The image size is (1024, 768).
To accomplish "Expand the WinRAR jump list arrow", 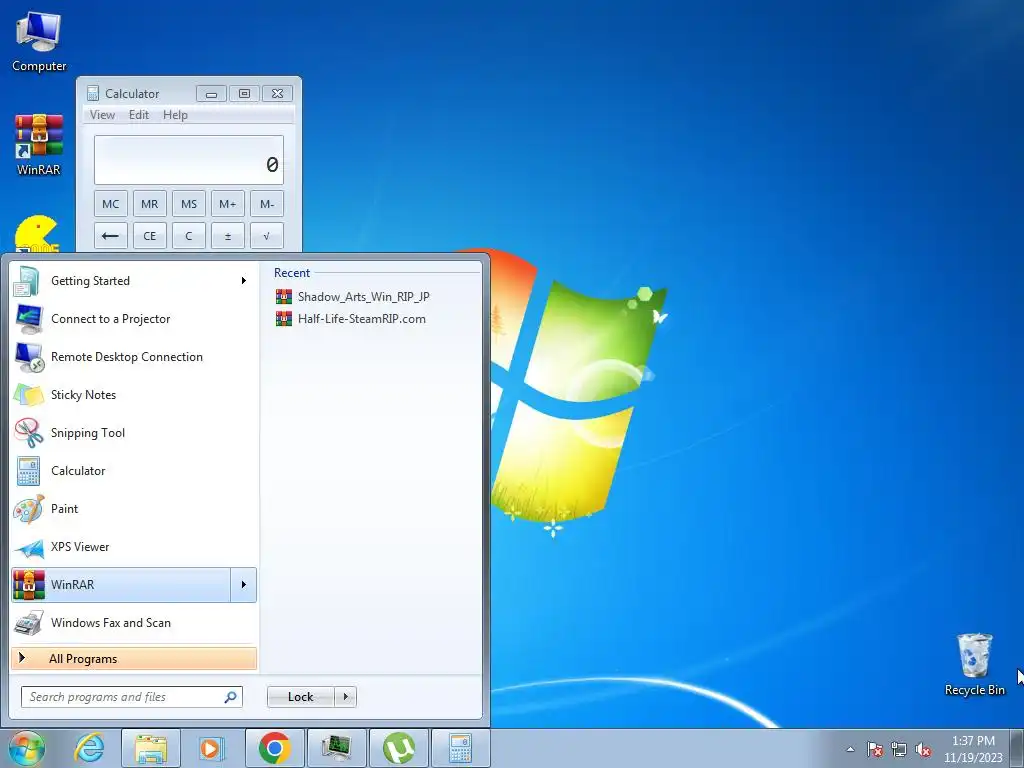I will click(x=244, y=584).
